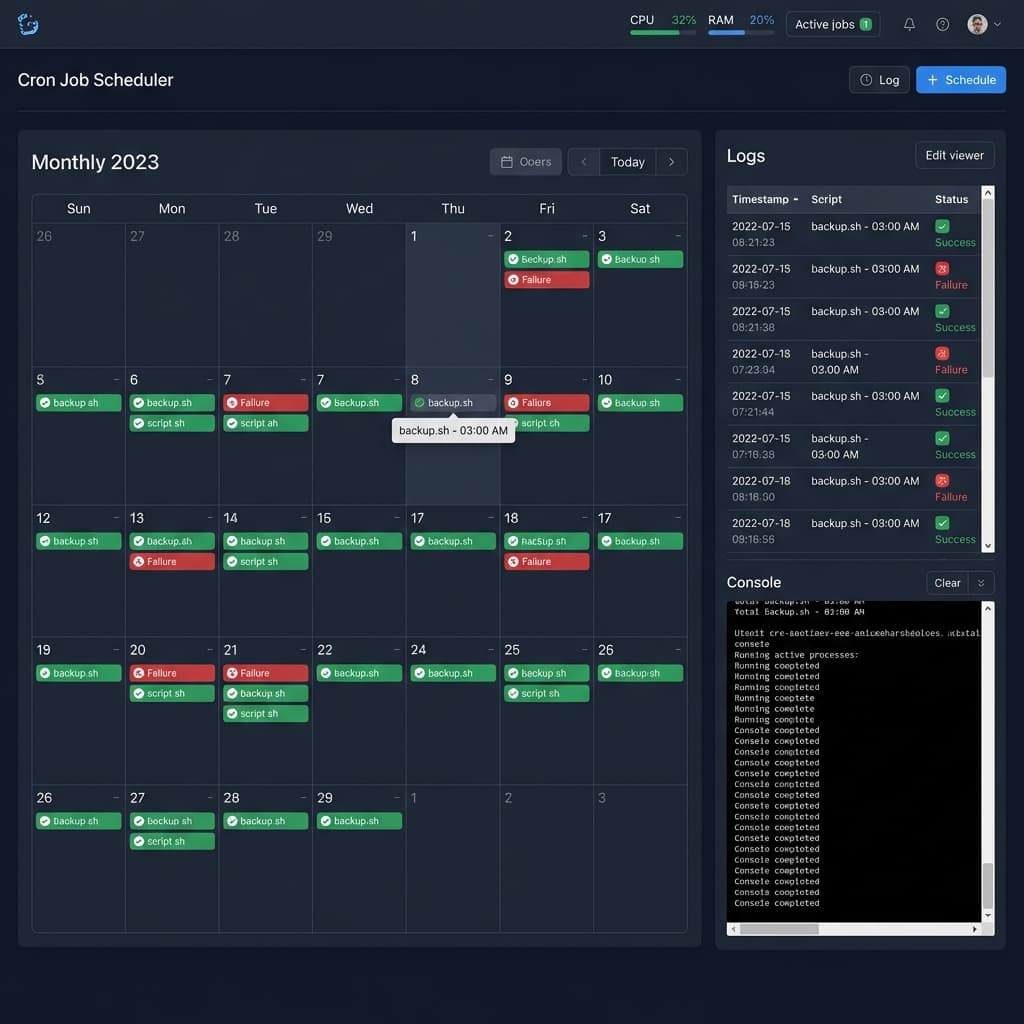This screenshot has width=1024, height=1024.
Task: Jump to Today in the calendar
Action: pos(627,162)
